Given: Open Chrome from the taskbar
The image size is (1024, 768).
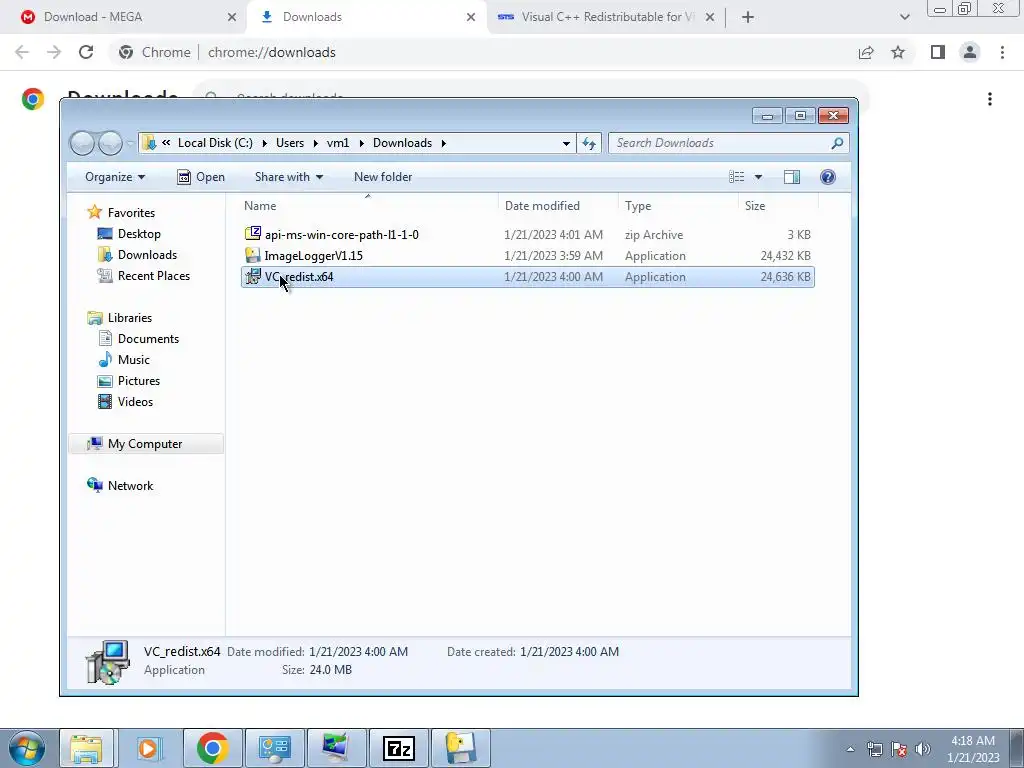Looking at the screenshot, I should [212, 748].
